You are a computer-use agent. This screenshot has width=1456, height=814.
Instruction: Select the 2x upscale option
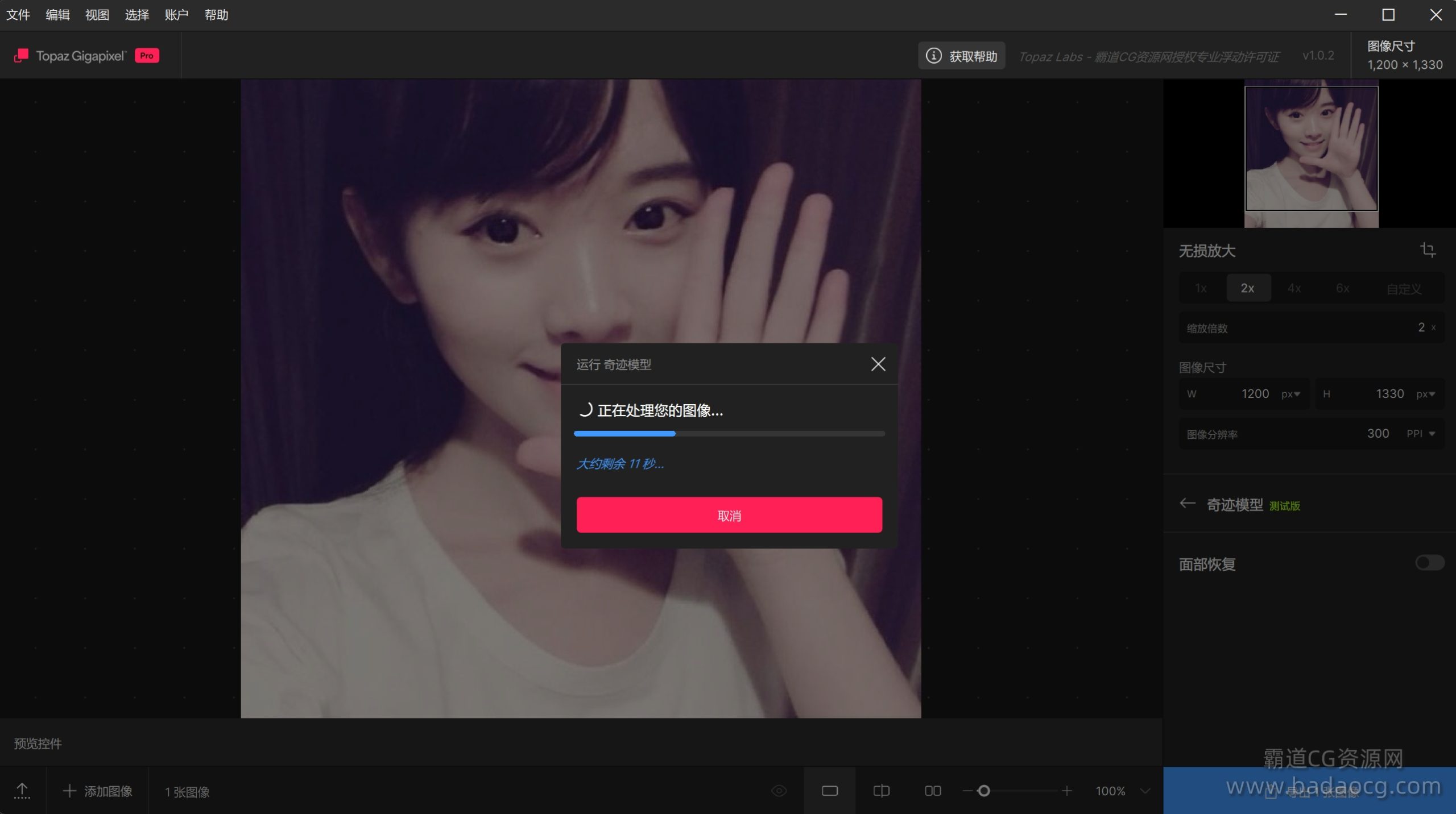tap(1247, 288)
